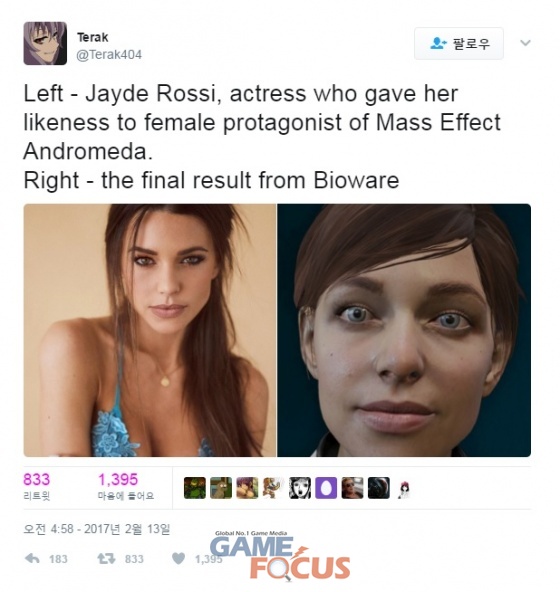Open the dark helmet liker avatar
This screenshot has height=592, width=560.
[379, 488]
